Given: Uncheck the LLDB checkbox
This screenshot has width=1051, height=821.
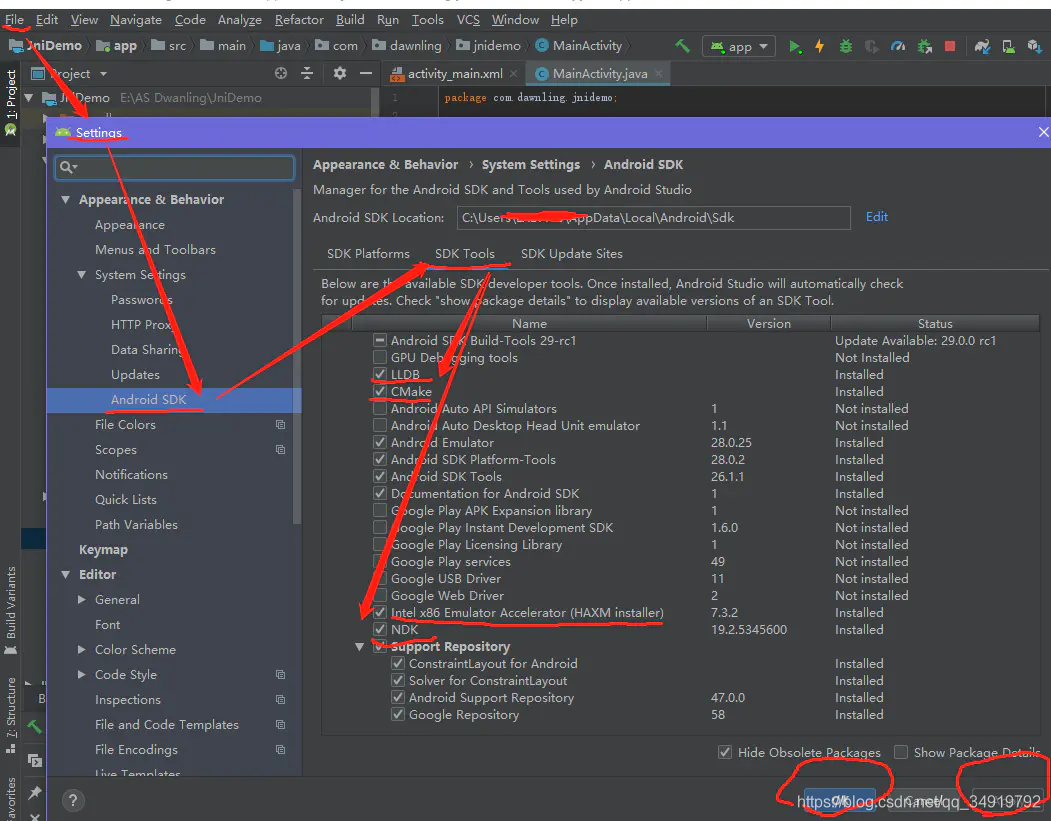Looking at the screenshot, I should [380, 374].
